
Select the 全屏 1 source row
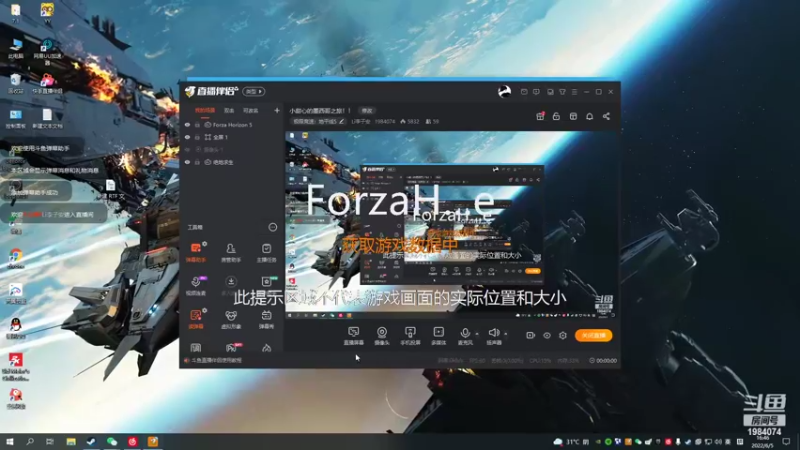tap(232, 137)
